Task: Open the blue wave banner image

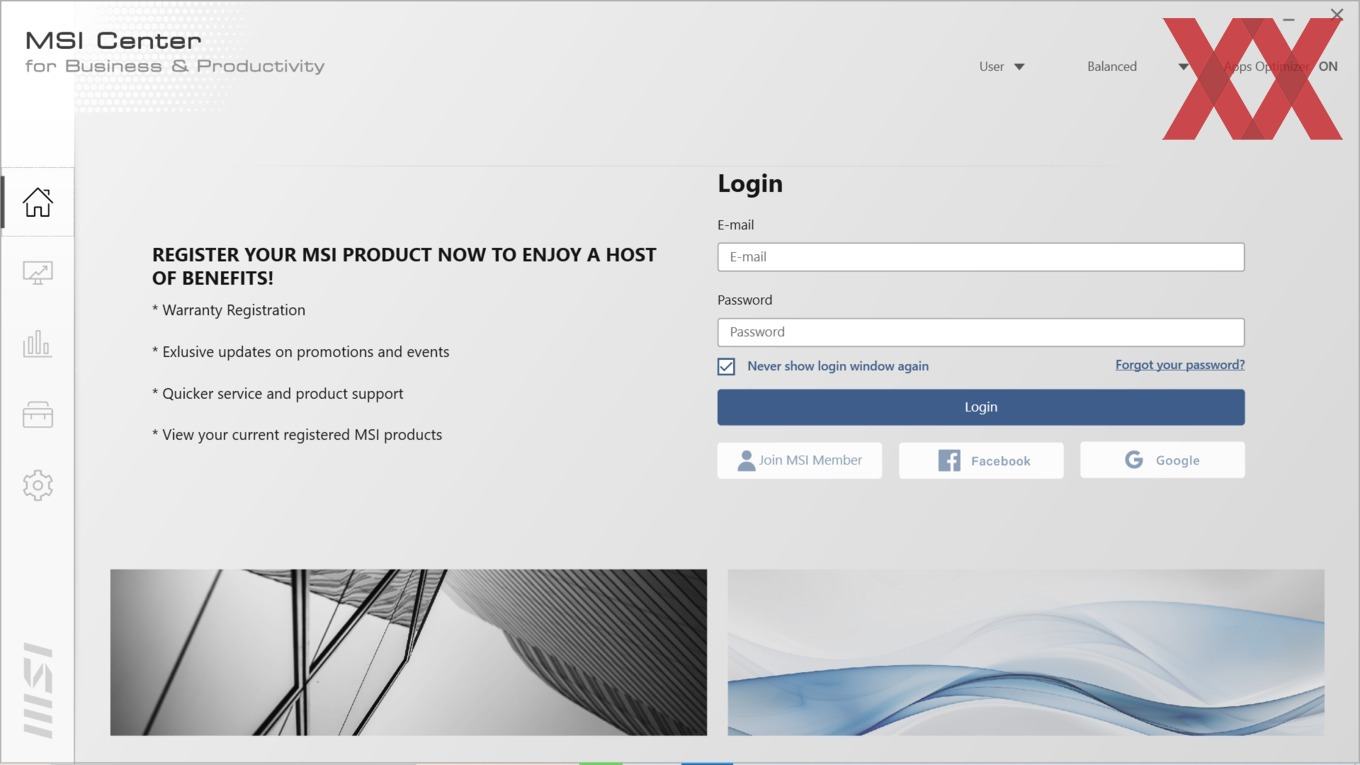Action: click(x=1026, y=652)
